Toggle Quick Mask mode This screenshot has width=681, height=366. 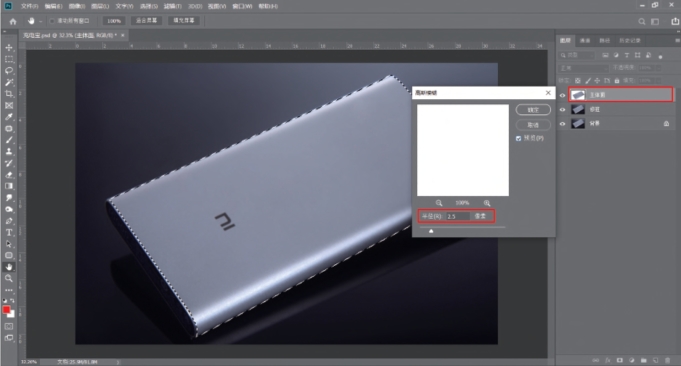(9, 326)
